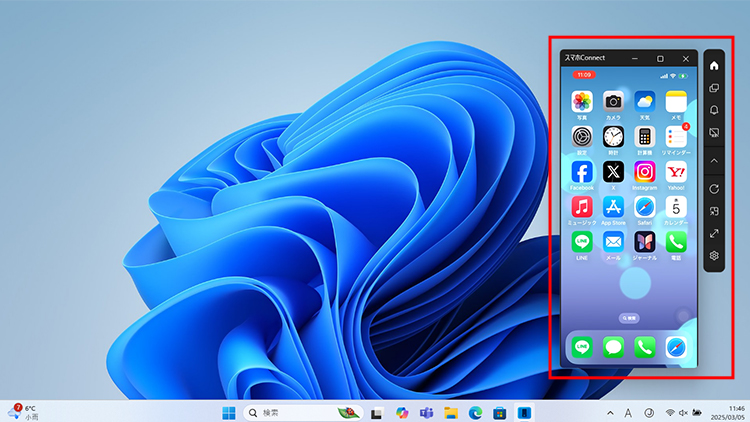Viewport: 750px width, 422px height.
Task: Open LINE from the phone dock
Action: pyautogui.click(x=582, y=346)
